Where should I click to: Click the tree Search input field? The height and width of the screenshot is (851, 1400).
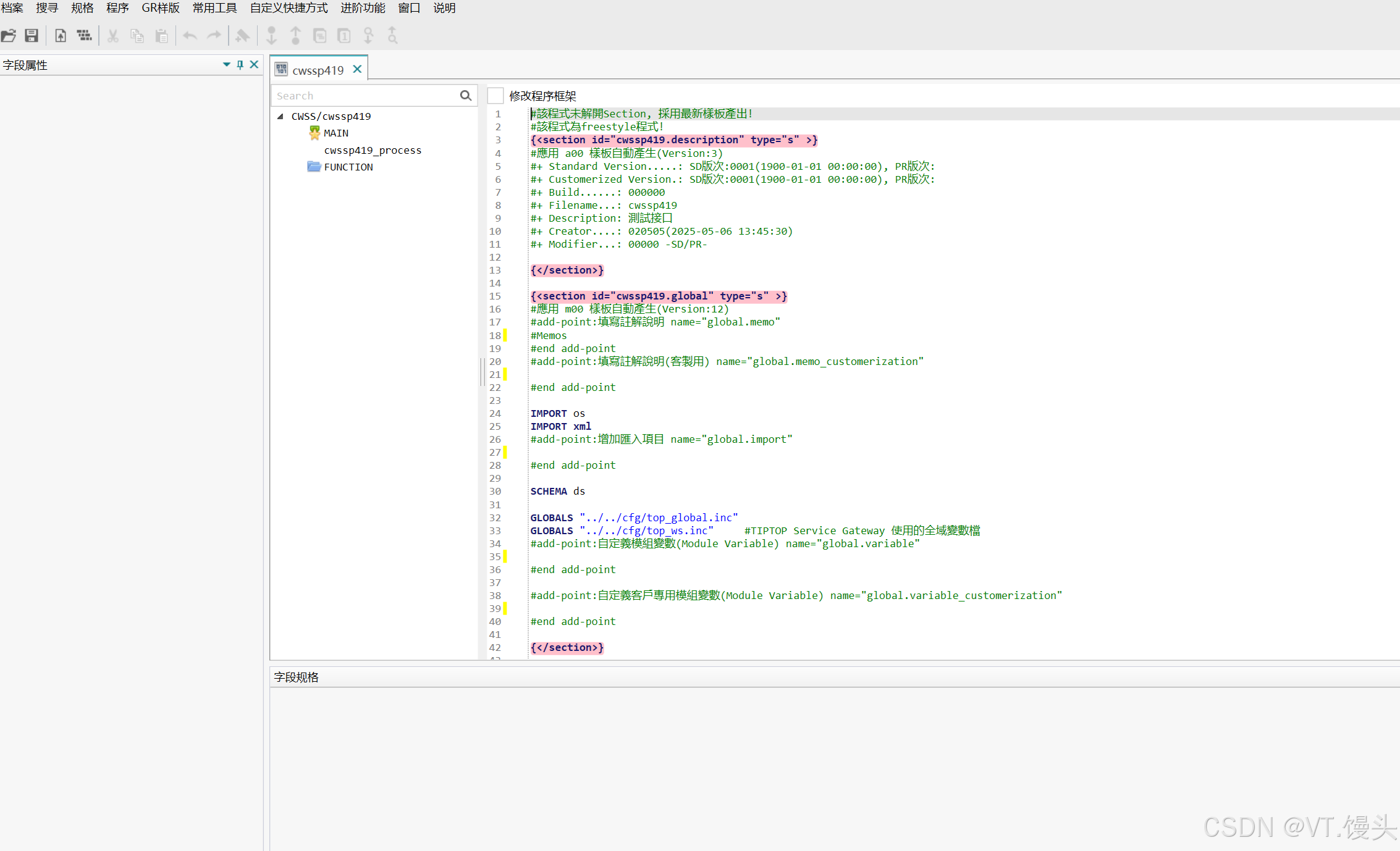365,96
